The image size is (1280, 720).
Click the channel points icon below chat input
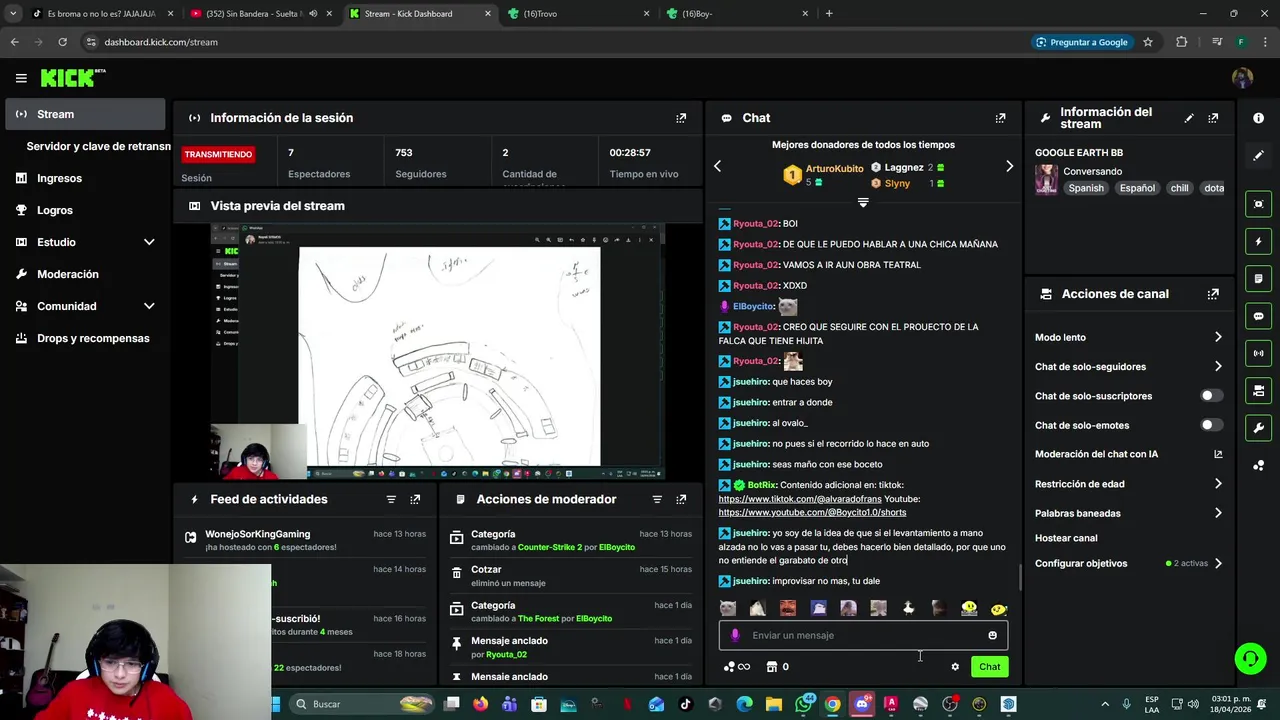pyautogui.click(x=729, y=667)
